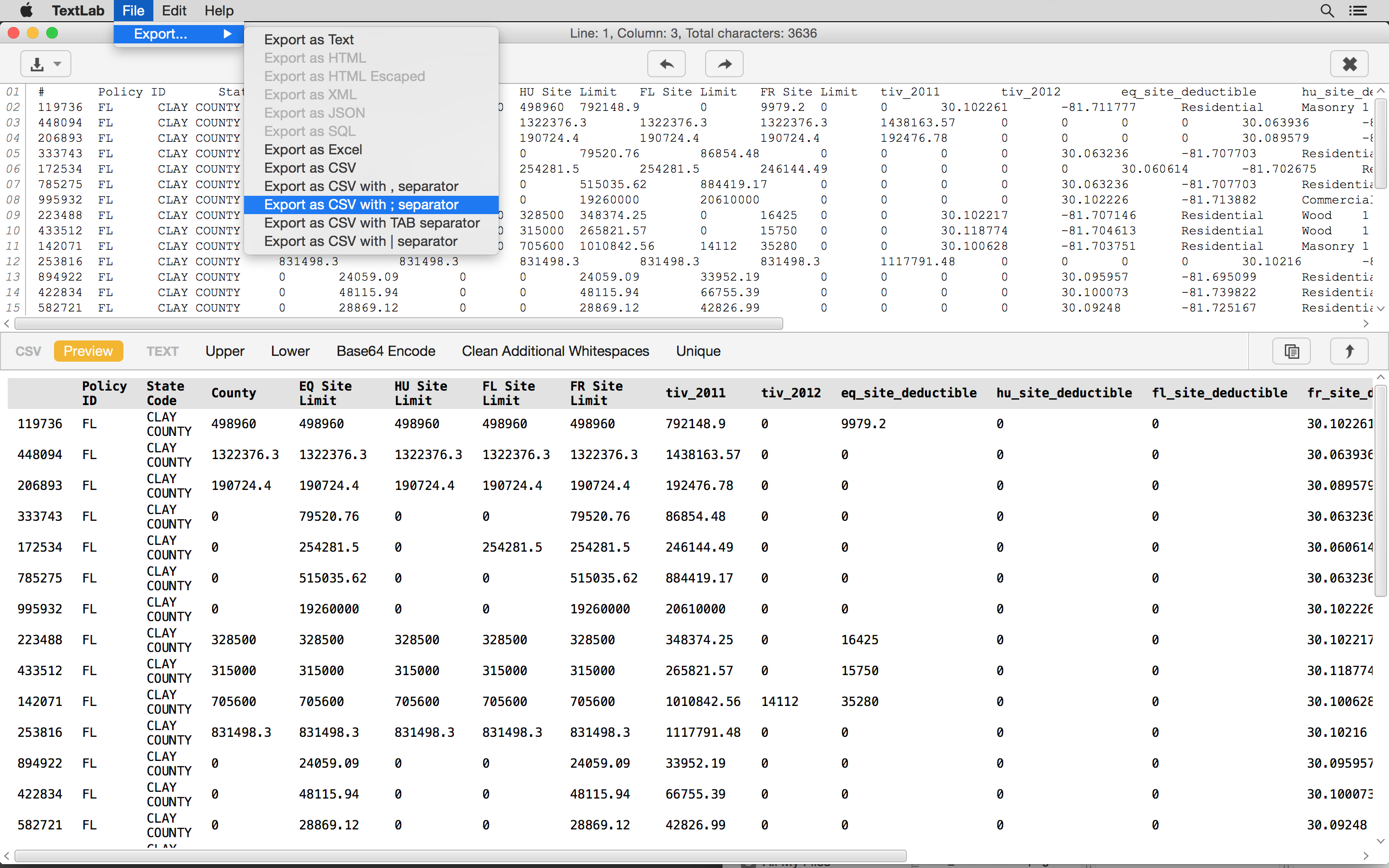Select Export as CSV with ; separator
Screen dimensions: 1389x868
pyautogui.click(x=361, y=204)
